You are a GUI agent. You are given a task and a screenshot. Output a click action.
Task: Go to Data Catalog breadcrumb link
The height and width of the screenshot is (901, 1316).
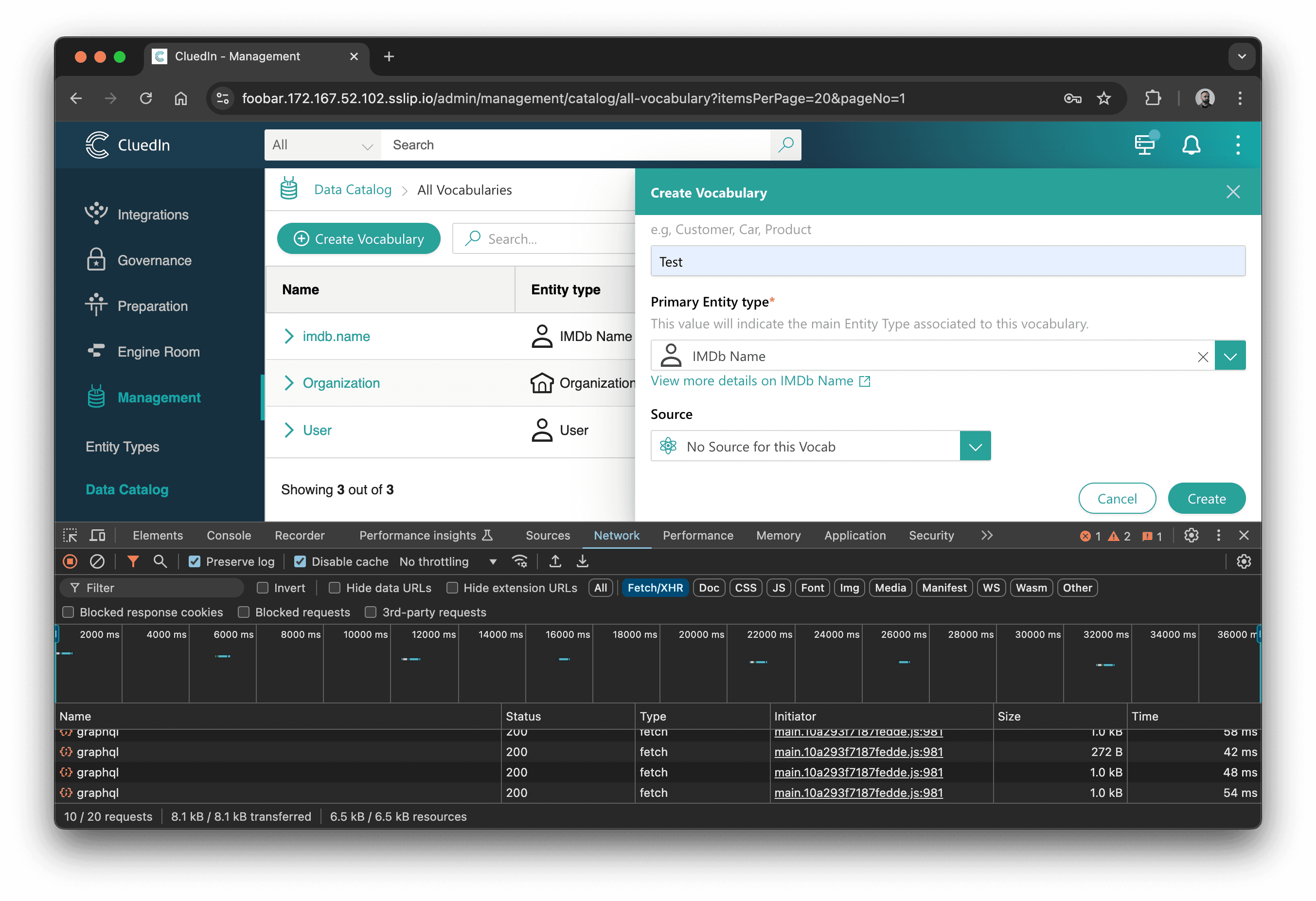[x=353, y=190]
